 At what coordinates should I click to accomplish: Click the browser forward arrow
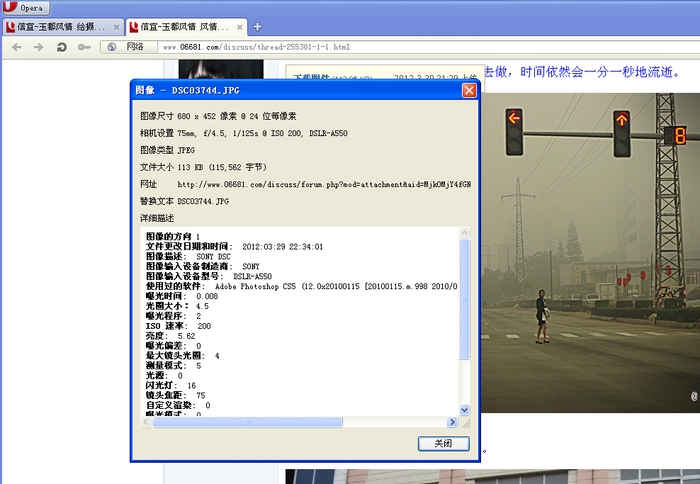[39, 47]
